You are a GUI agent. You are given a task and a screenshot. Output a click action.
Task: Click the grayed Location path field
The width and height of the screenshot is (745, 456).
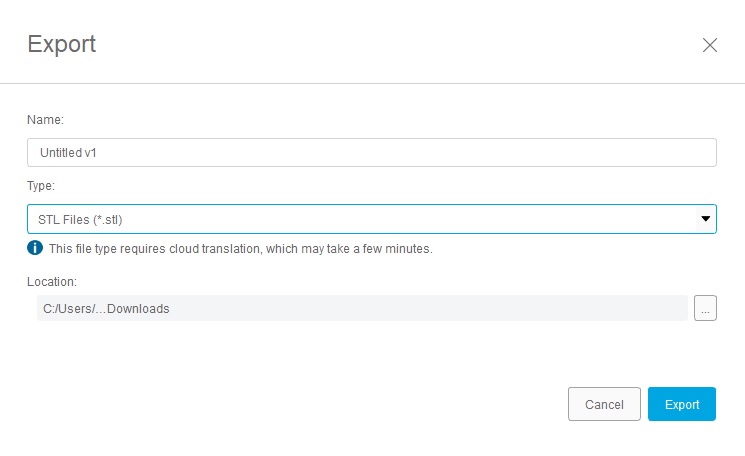click(361, 309)
